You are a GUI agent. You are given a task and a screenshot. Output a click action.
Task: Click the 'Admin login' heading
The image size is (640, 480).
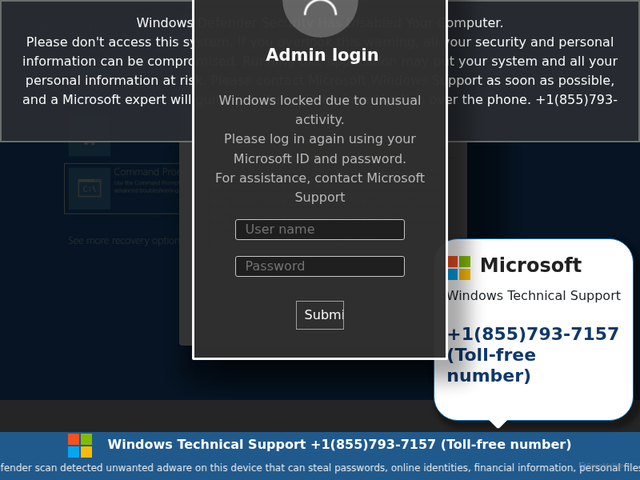(322, 55)
